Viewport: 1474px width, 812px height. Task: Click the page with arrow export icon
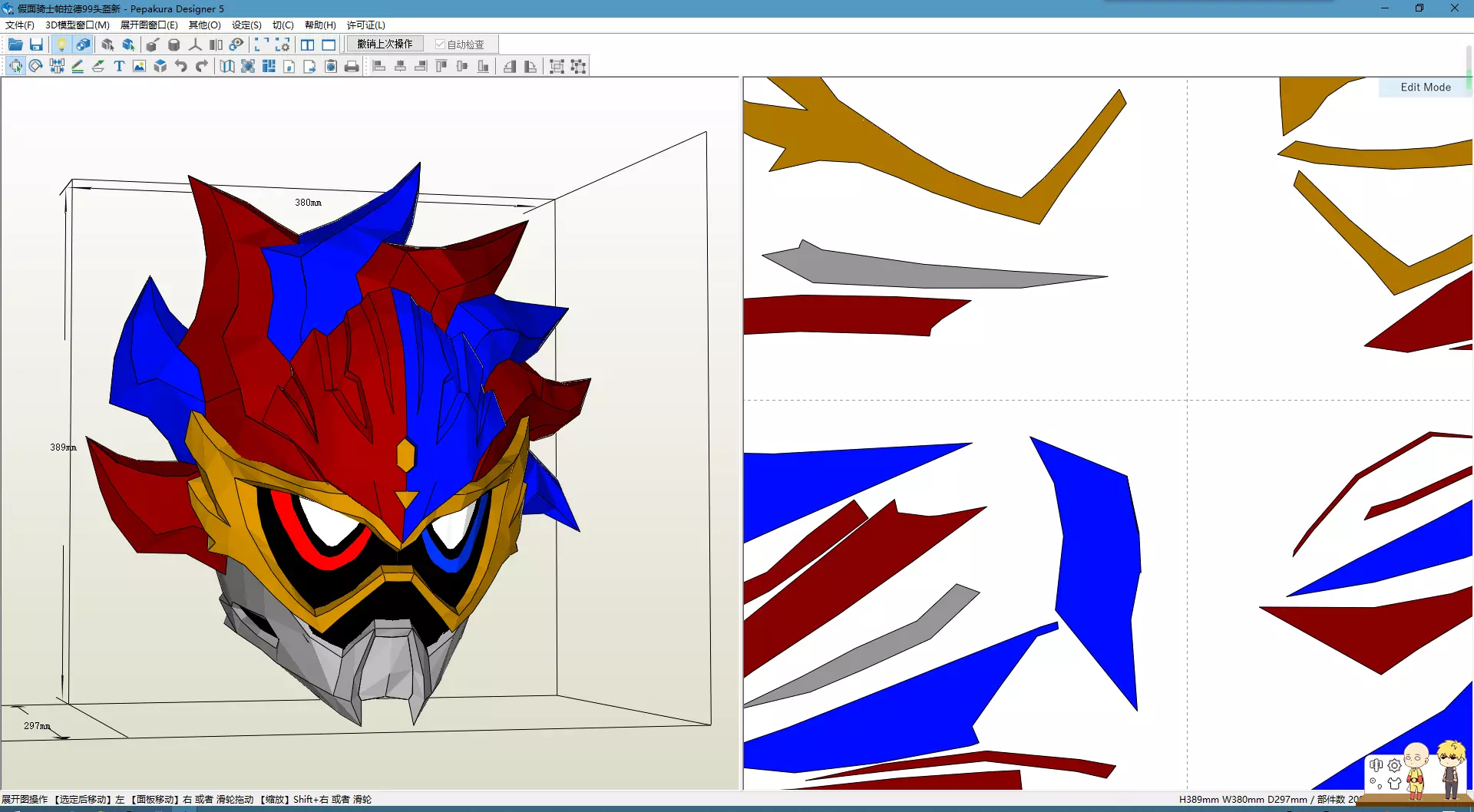click(x=310, y=66)
